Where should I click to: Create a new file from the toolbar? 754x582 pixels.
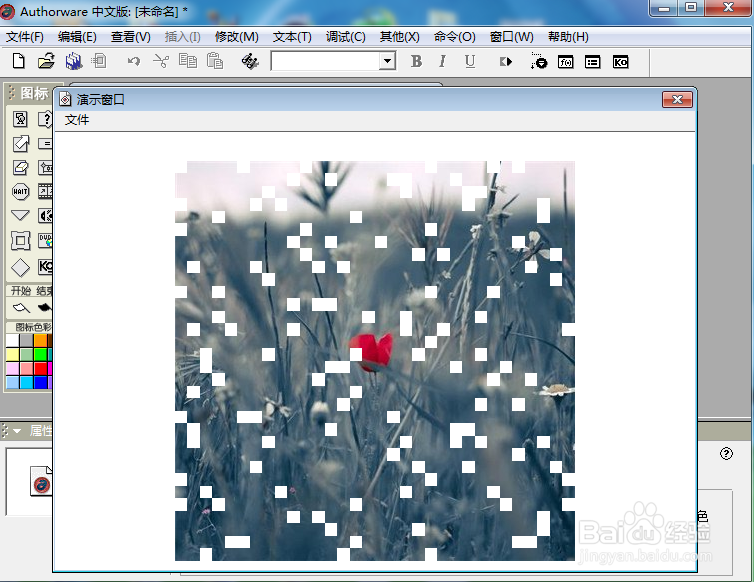[x=18, y=62]
